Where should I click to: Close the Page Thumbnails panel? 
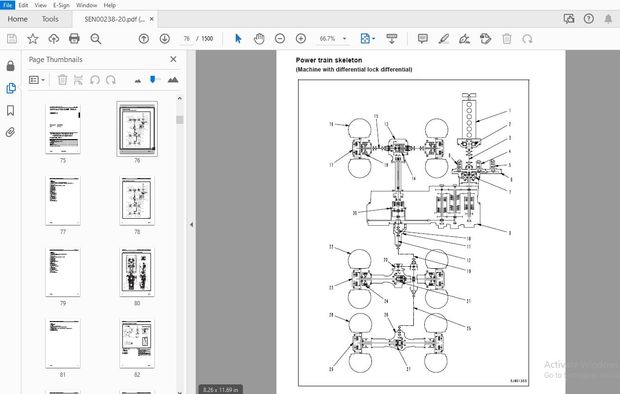coord(173,59)
